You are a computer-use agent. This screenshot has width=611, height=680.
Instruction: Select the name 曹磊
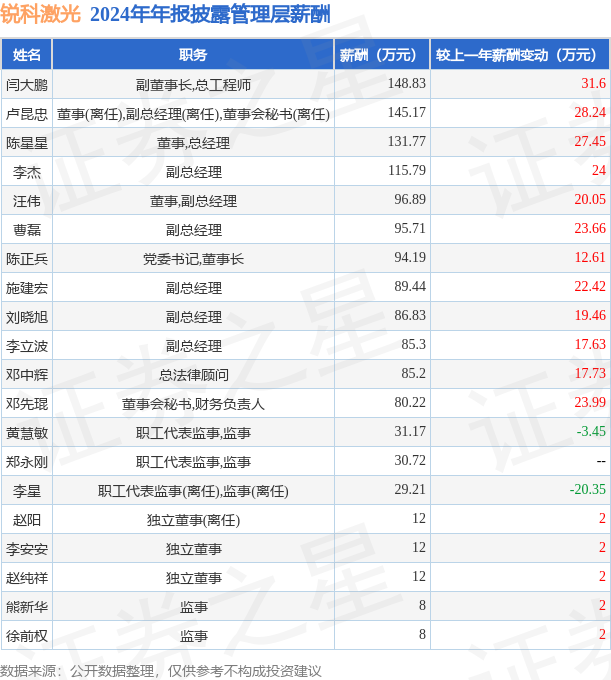pyautogui.click(x=26, y=230)
